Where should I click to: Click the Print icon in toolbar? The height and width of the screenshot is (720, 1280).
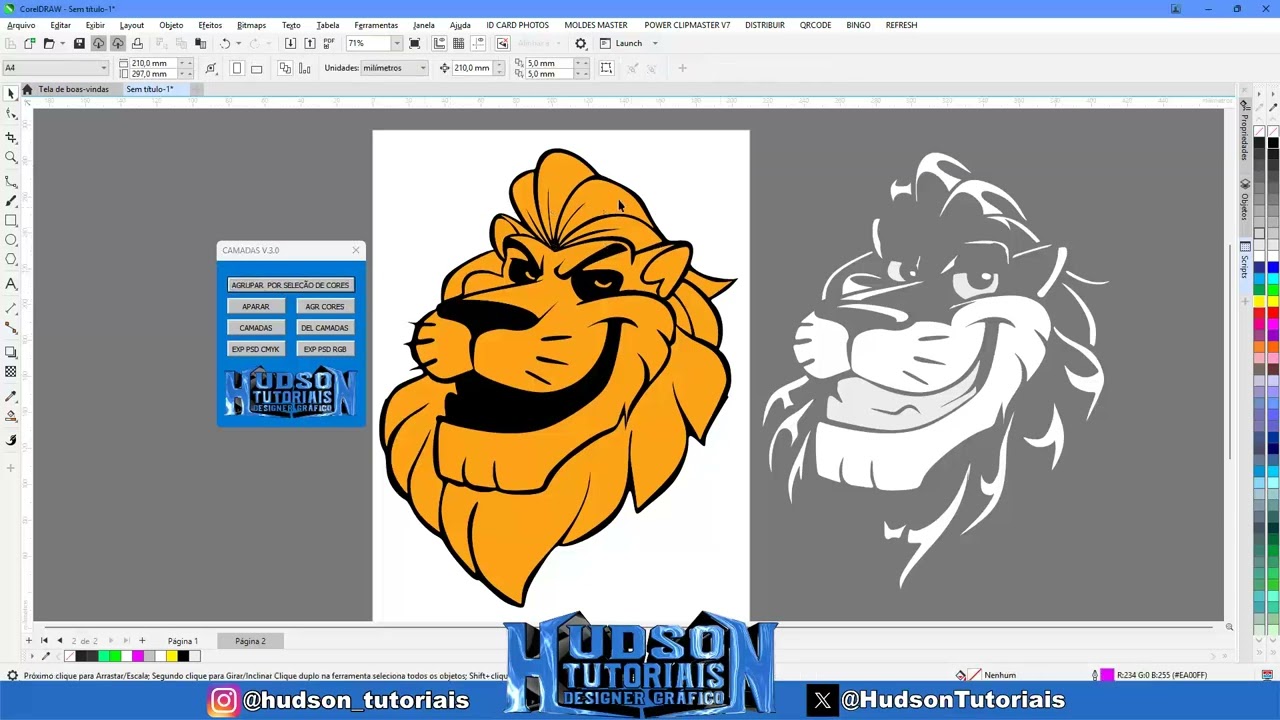[137, 43]
